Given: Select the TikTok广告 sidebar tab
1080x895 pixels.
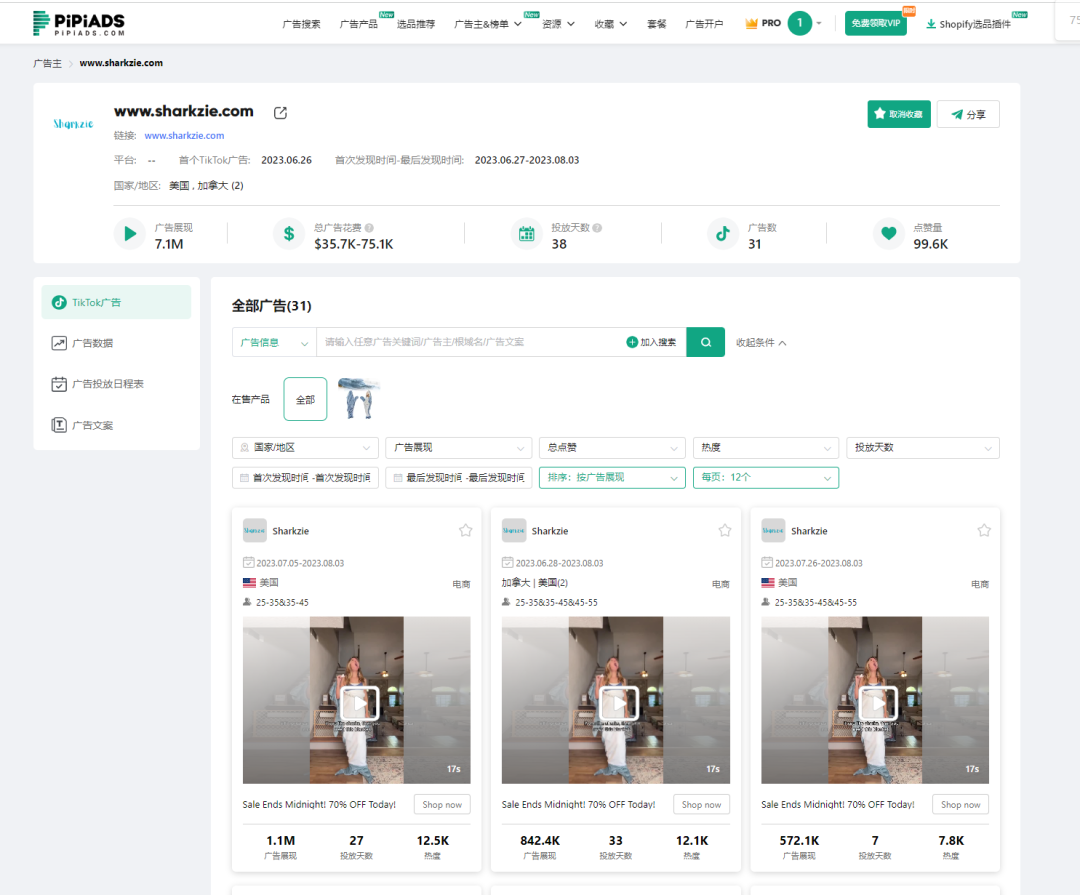Looking at the screenshot, I should 116,302.
